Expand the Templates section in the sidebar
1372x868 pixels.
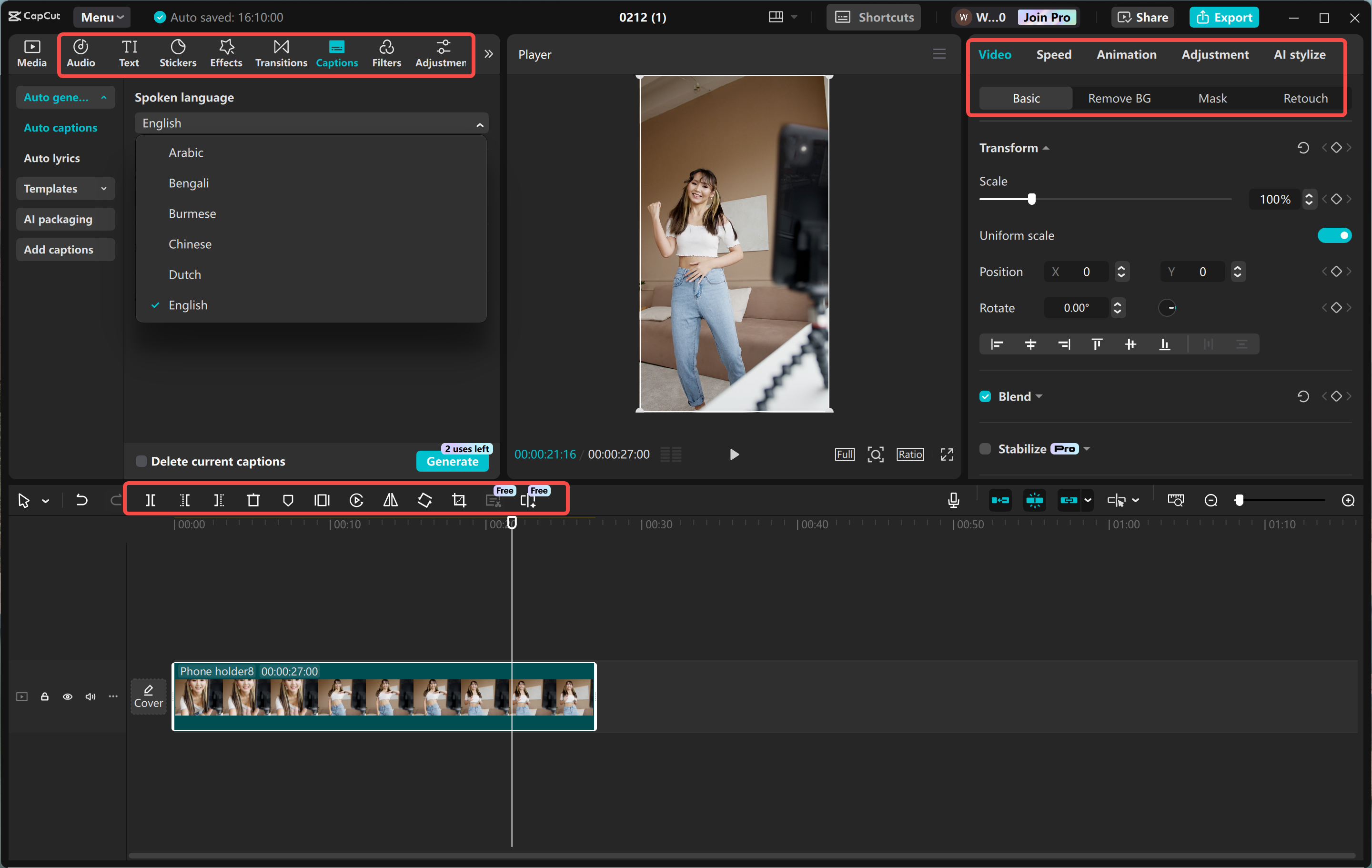click(x=65, y=189)
